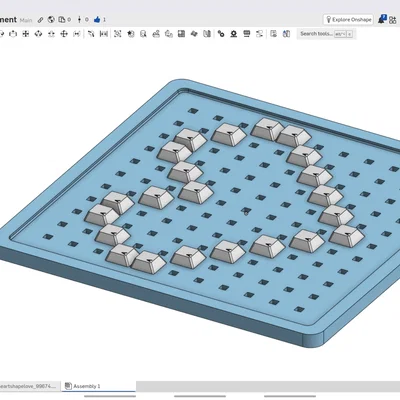Click the globe public-document icon

pyautogui.click(x=51, y=20)
